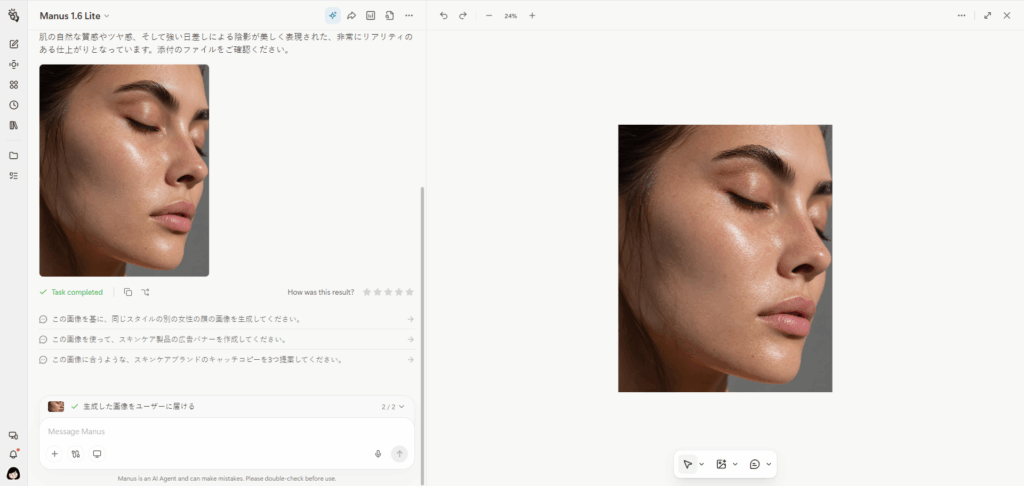Zoom out the canvas with minus

click(489, 16)
